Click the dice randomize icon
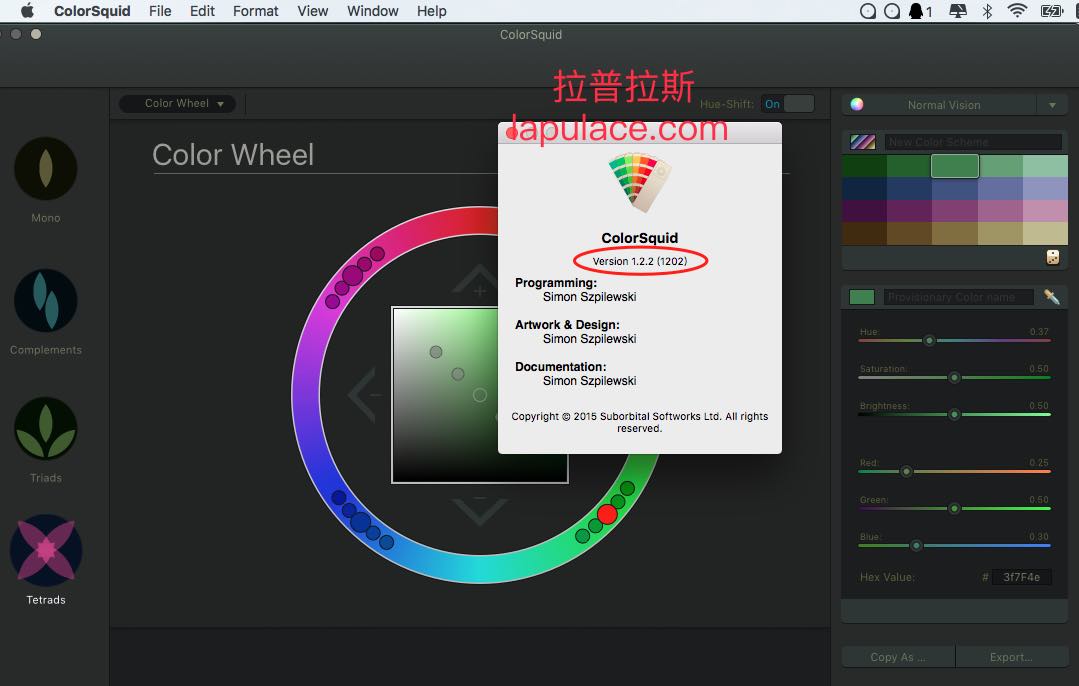The width and height of the screenshot is (1079, 686). [1053, 257]
